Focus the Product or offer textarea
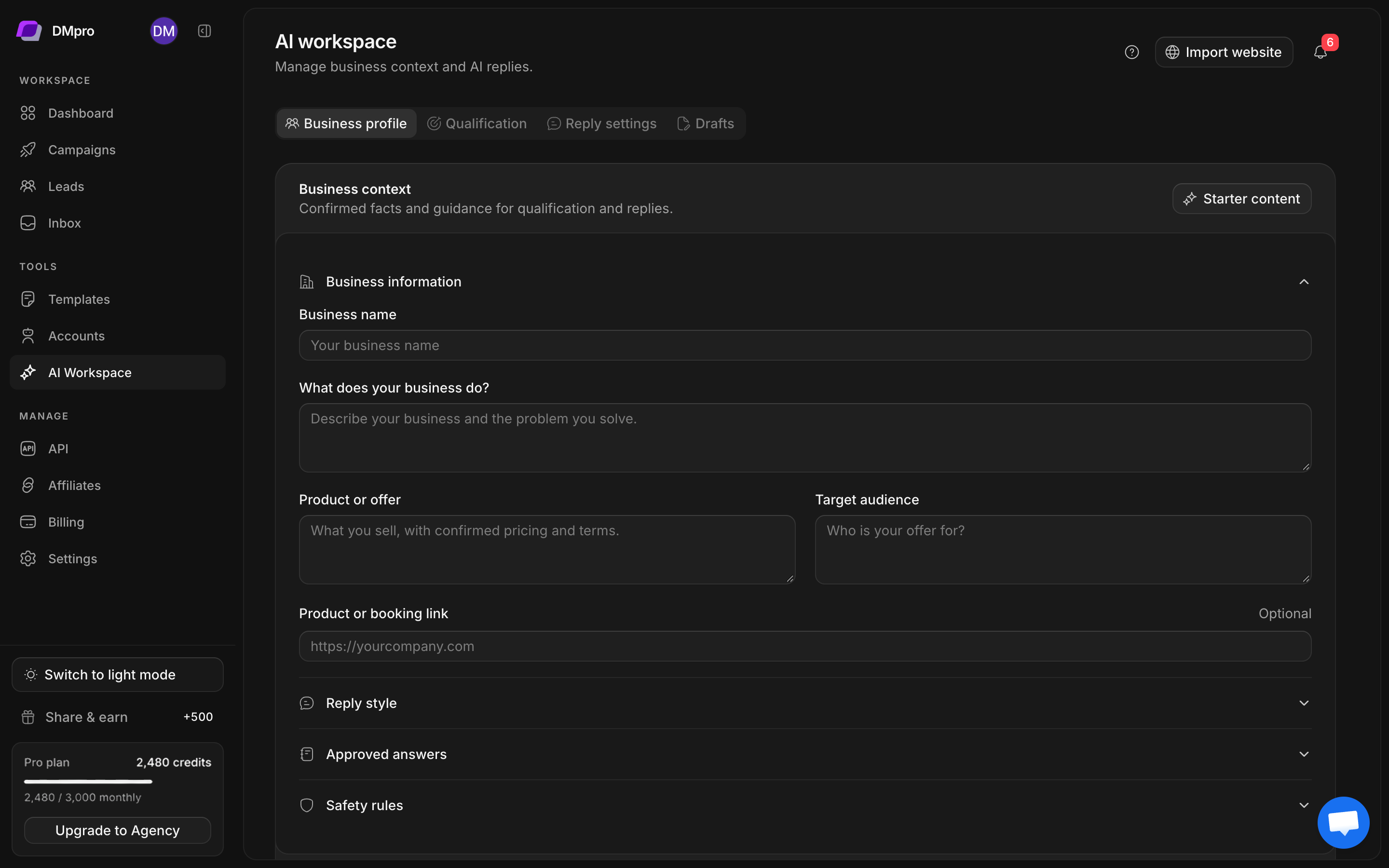 547,550
